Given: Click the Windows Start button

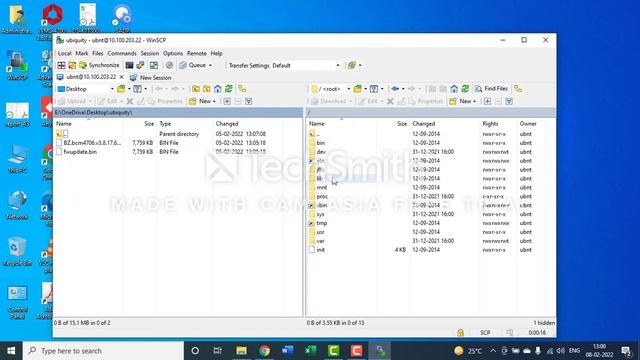Looking at the screenshot, I should coord(11,351).
